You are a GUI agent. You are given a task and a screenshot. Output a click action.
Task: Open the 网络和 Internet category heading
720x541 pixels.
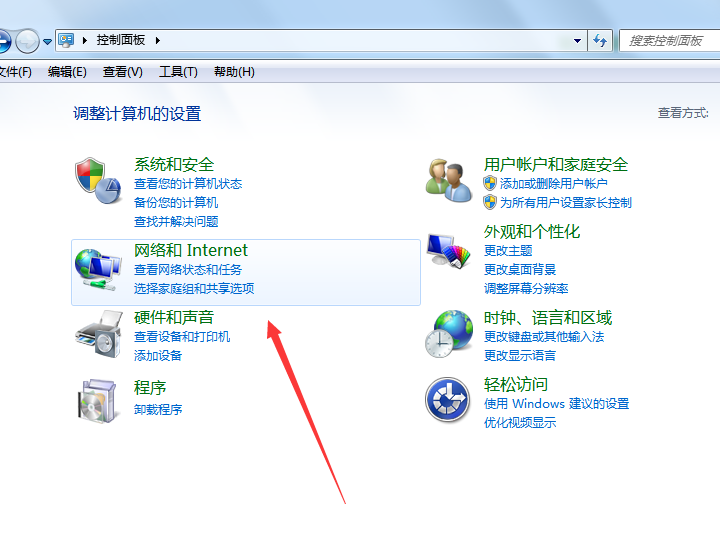pos(191,250)
